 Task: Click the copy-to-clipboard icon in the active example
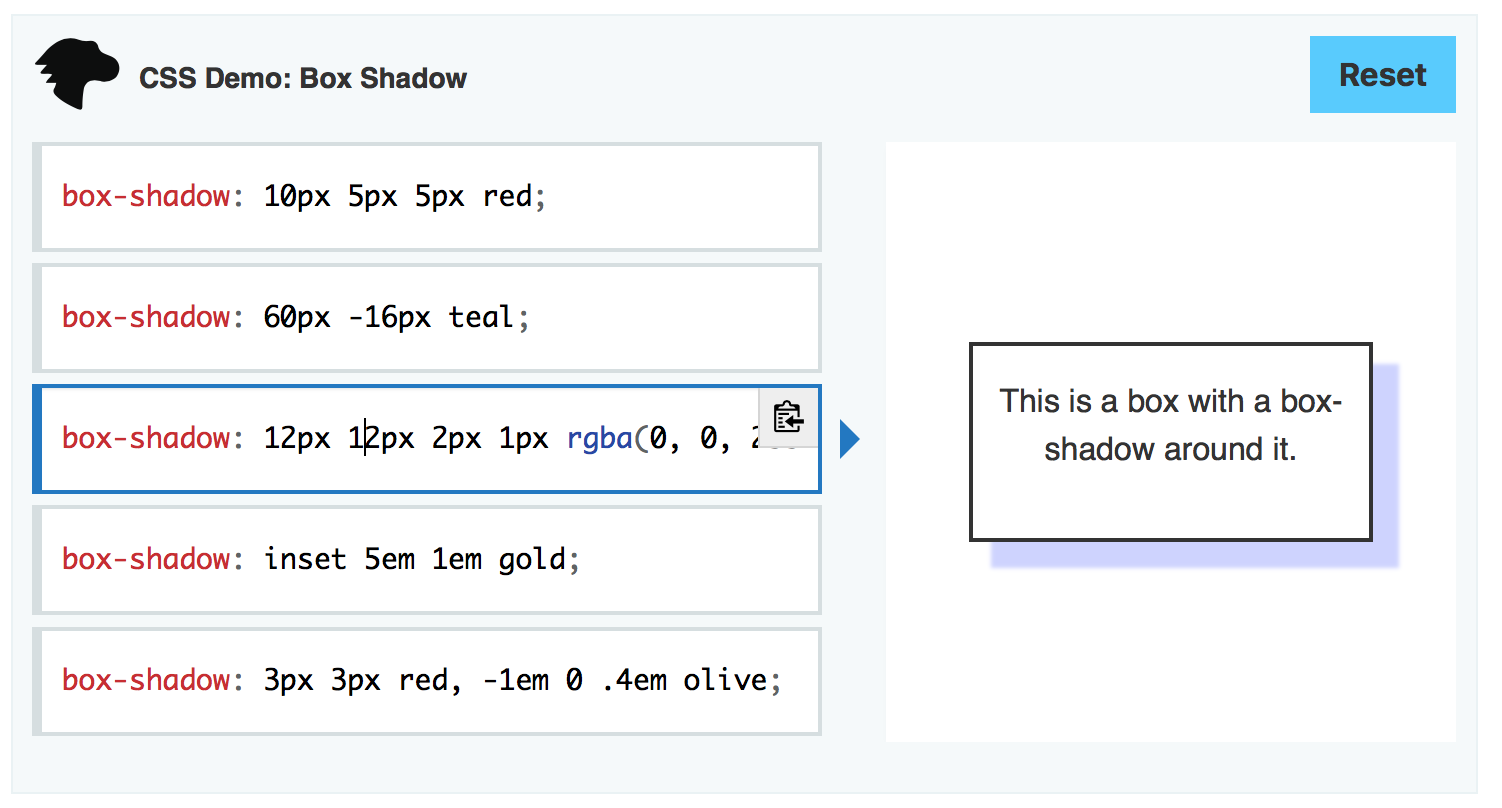[x=789, y=417]
